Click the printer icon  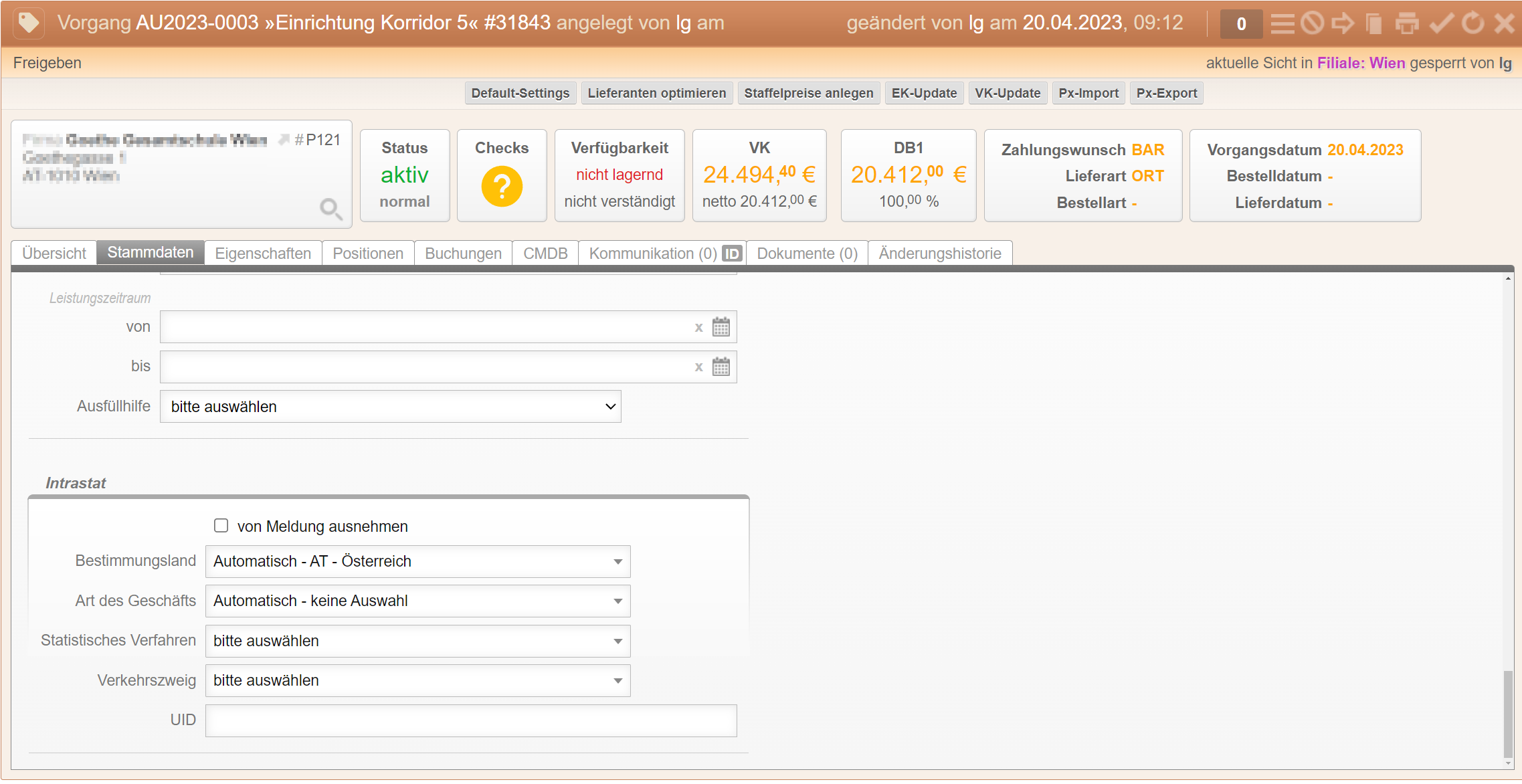tap(1407, 23)
